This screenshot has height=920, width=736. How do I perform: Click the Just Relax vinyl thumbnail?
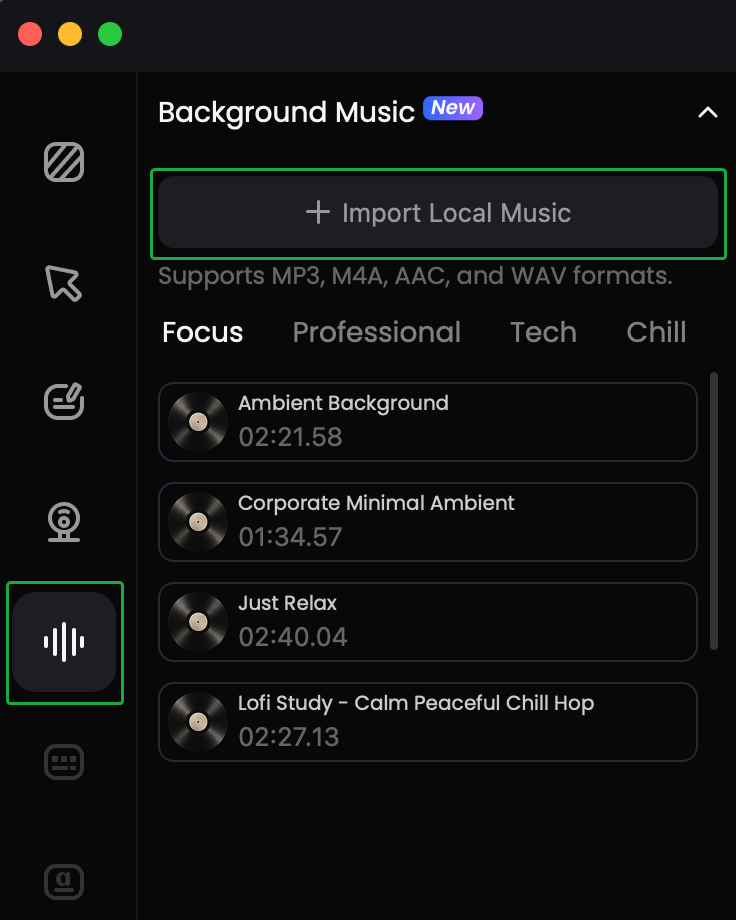[198, 621]
